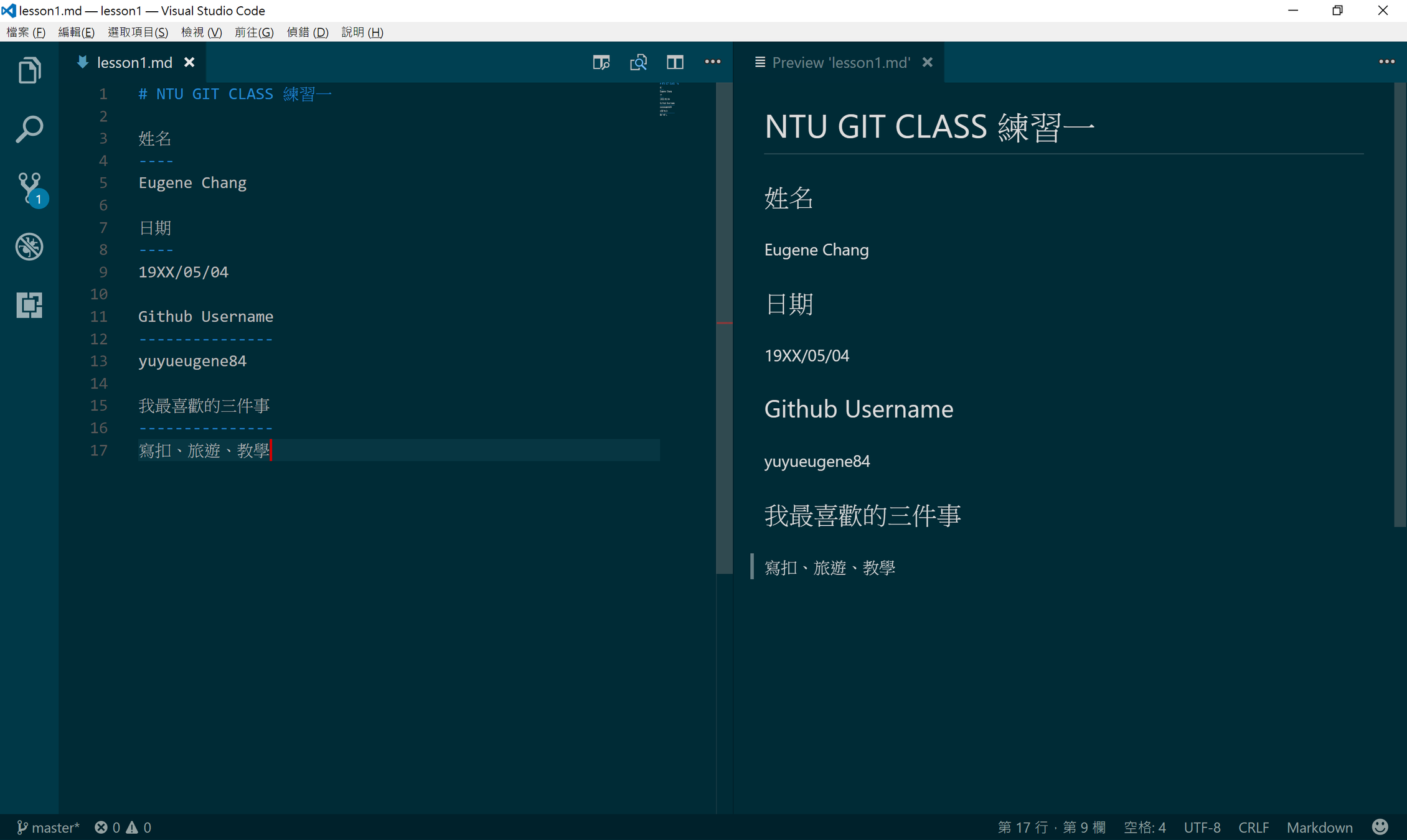
Task: Open editor's more actions ellipsis
Action: [712, 62]
